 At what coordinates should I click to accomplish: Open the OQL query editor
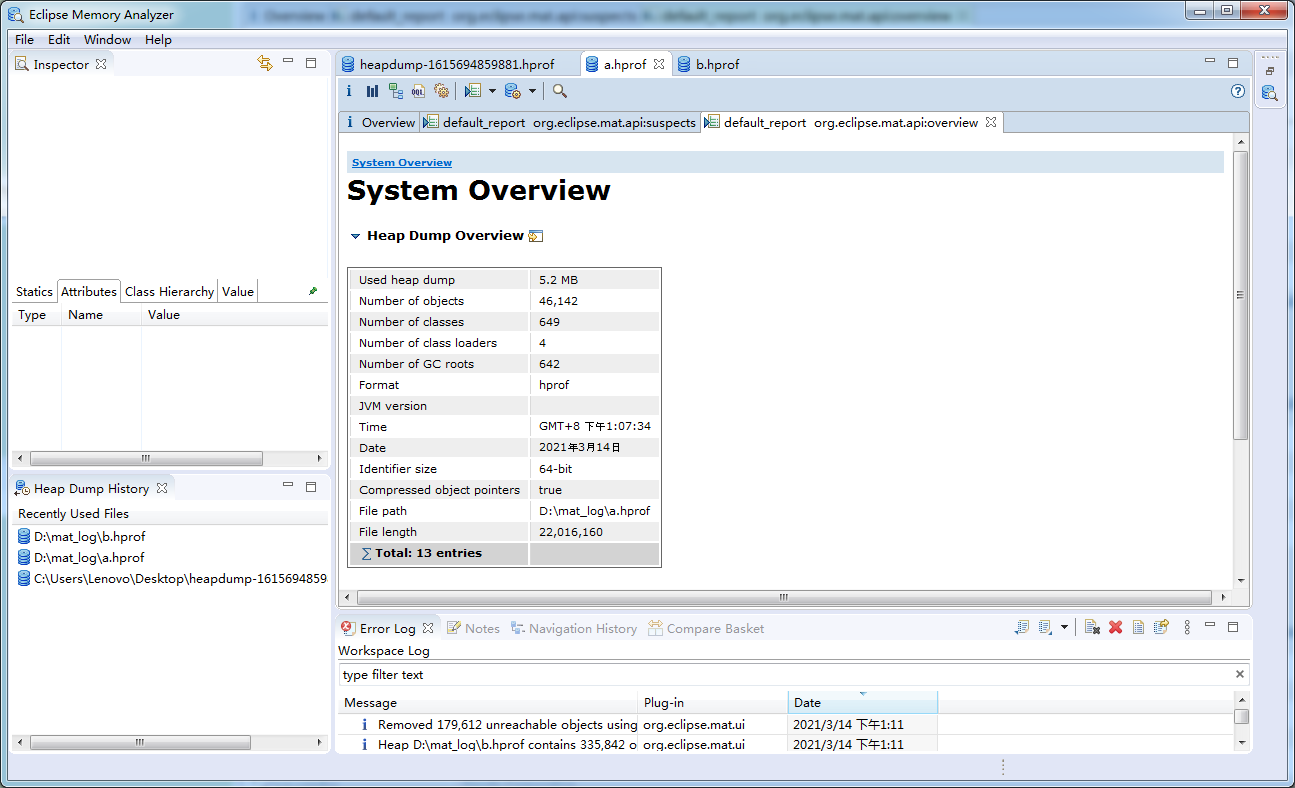[x=418, y=91]
